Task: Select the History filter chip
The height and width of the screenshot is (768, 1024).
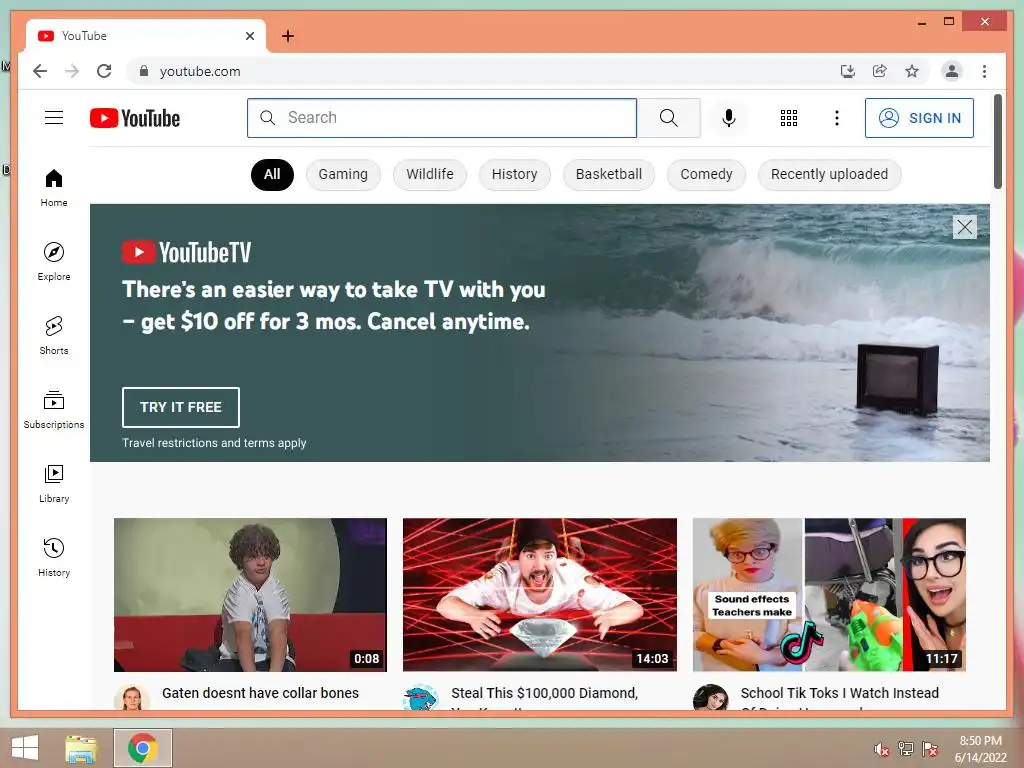Action: pos(515,174)
